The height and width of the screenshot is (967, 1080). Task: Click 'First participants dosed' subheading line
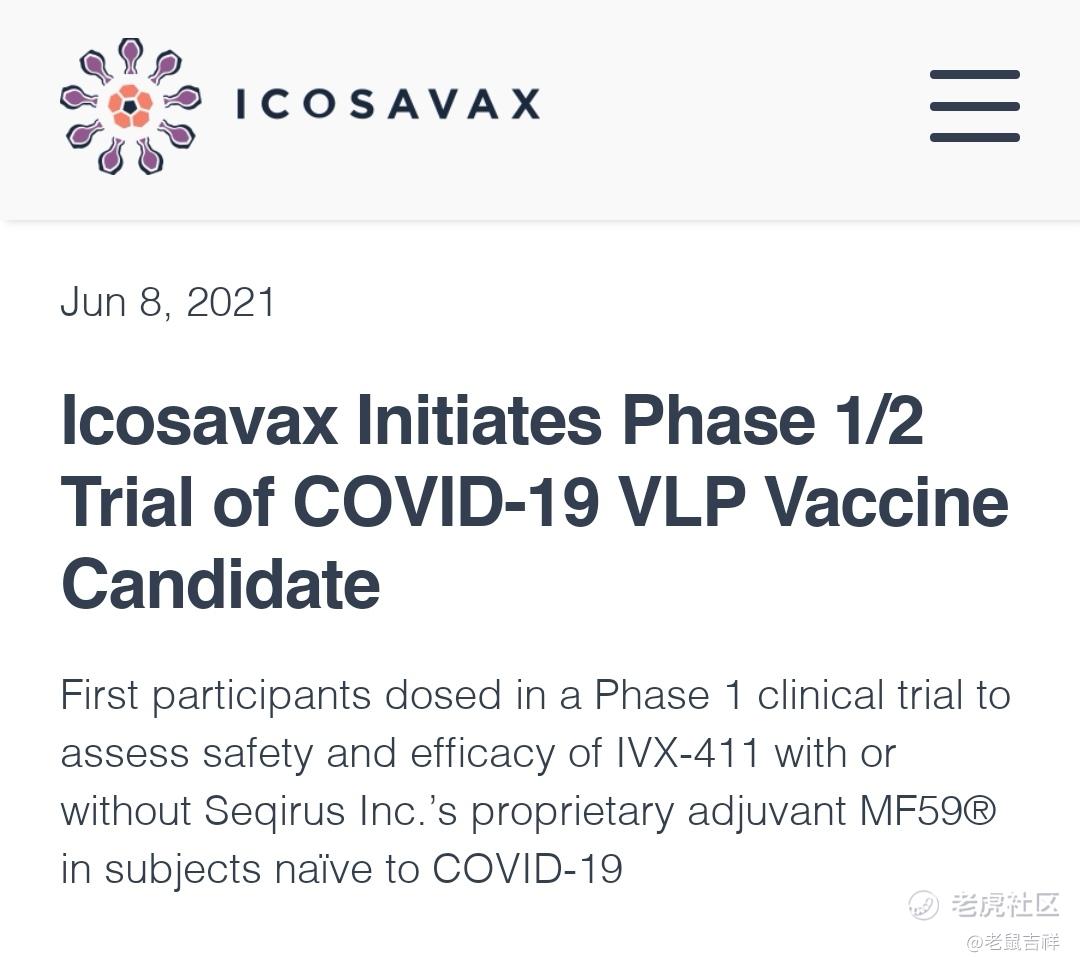281,696
